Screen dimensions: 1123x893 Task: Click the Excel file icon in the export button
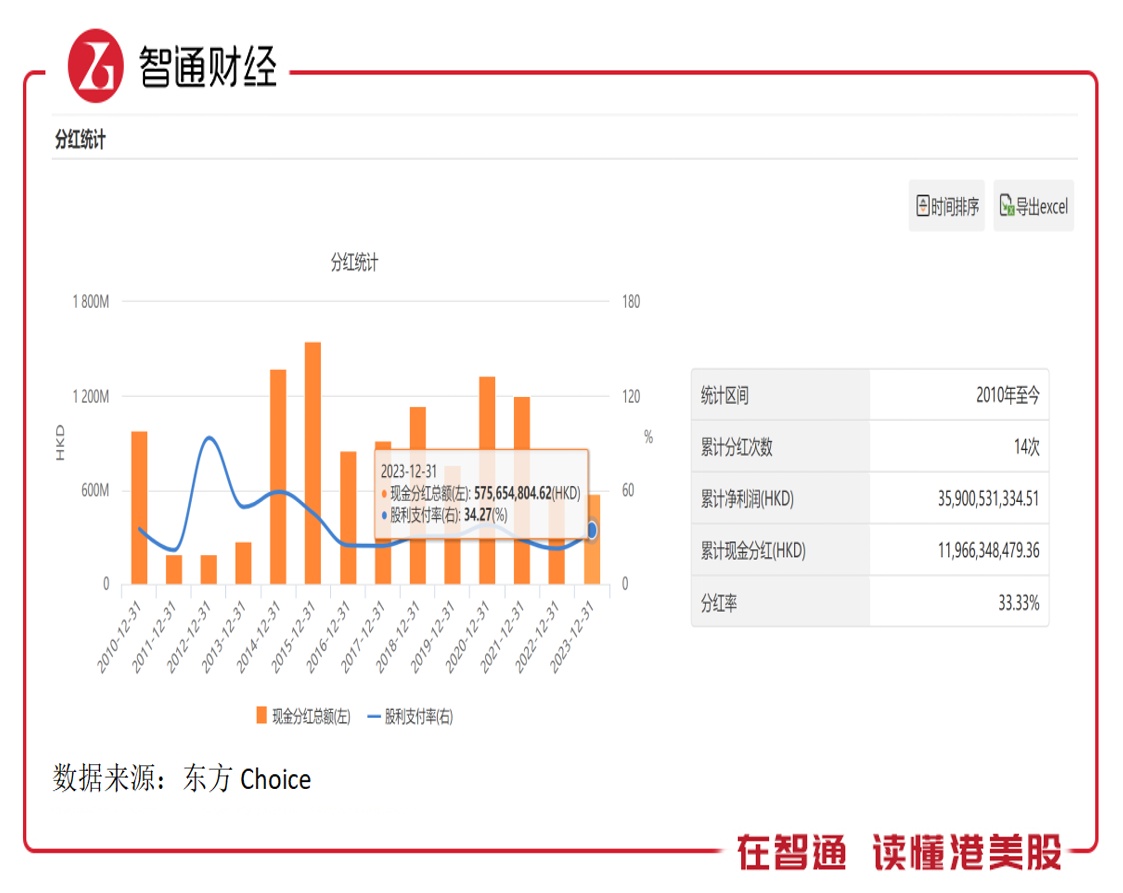coord(1007,206)
